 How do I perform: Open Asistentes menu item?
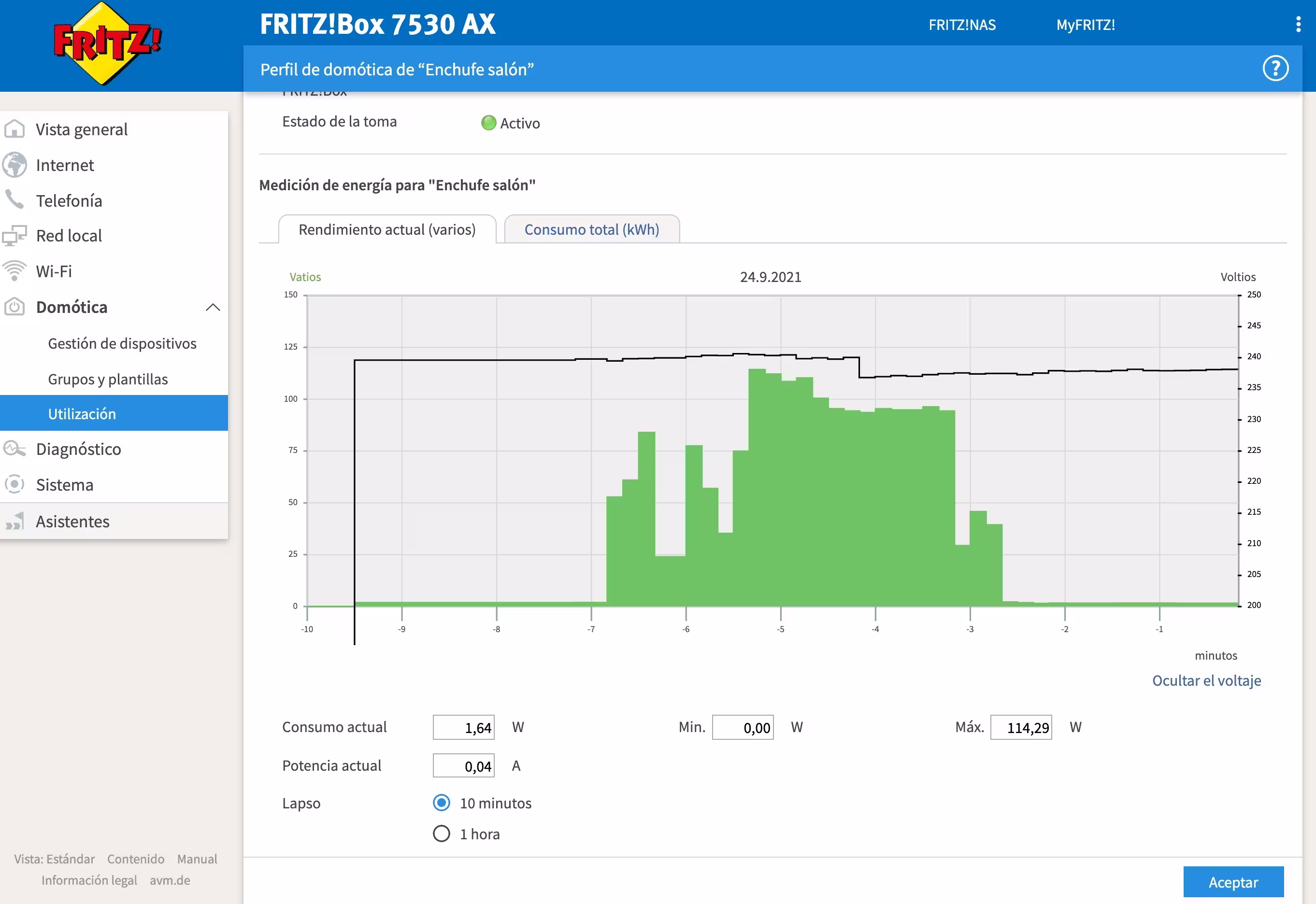click(x=114, y=521)
